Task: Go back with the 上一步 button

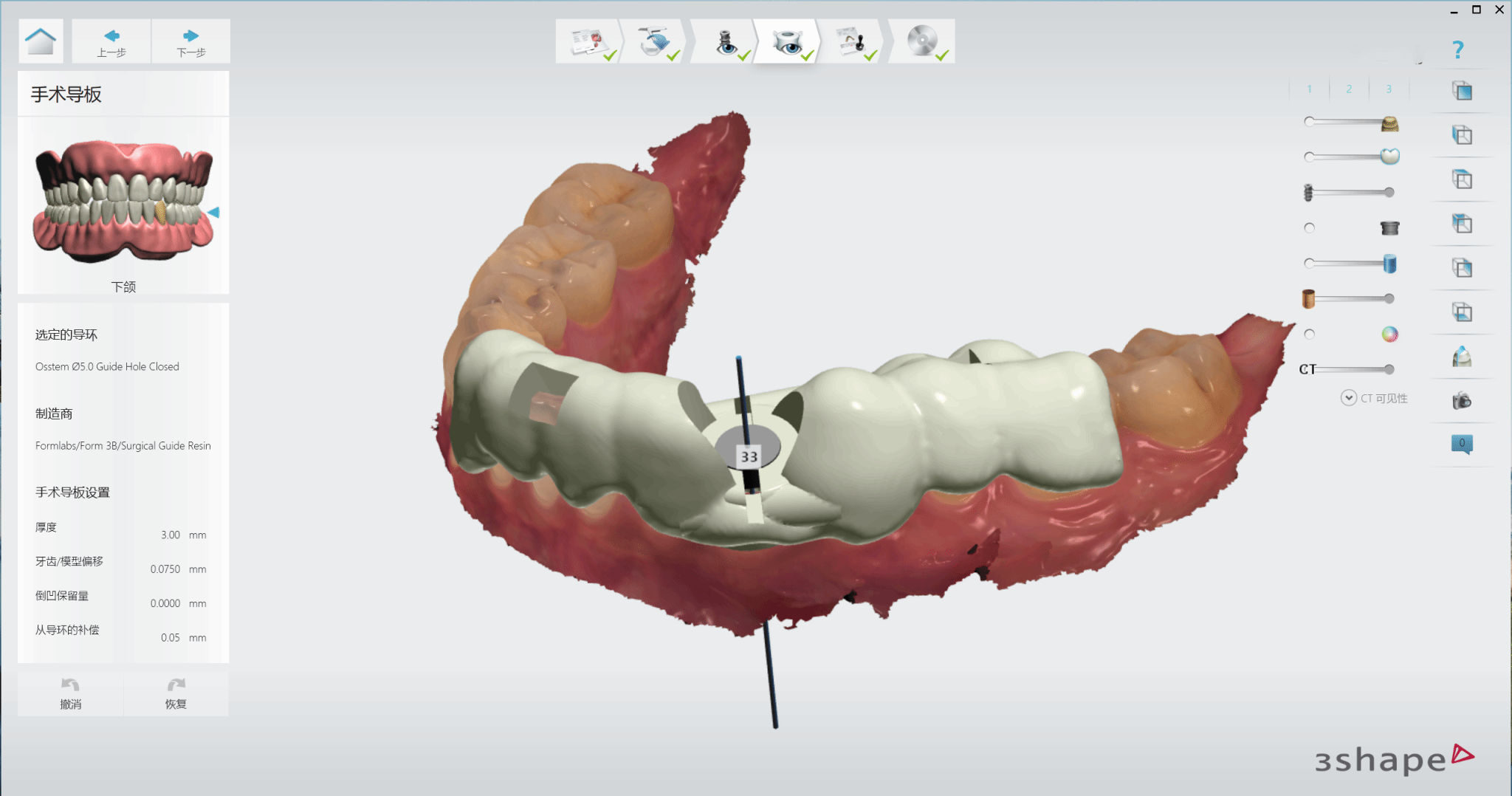Action: tap(111, 42)
